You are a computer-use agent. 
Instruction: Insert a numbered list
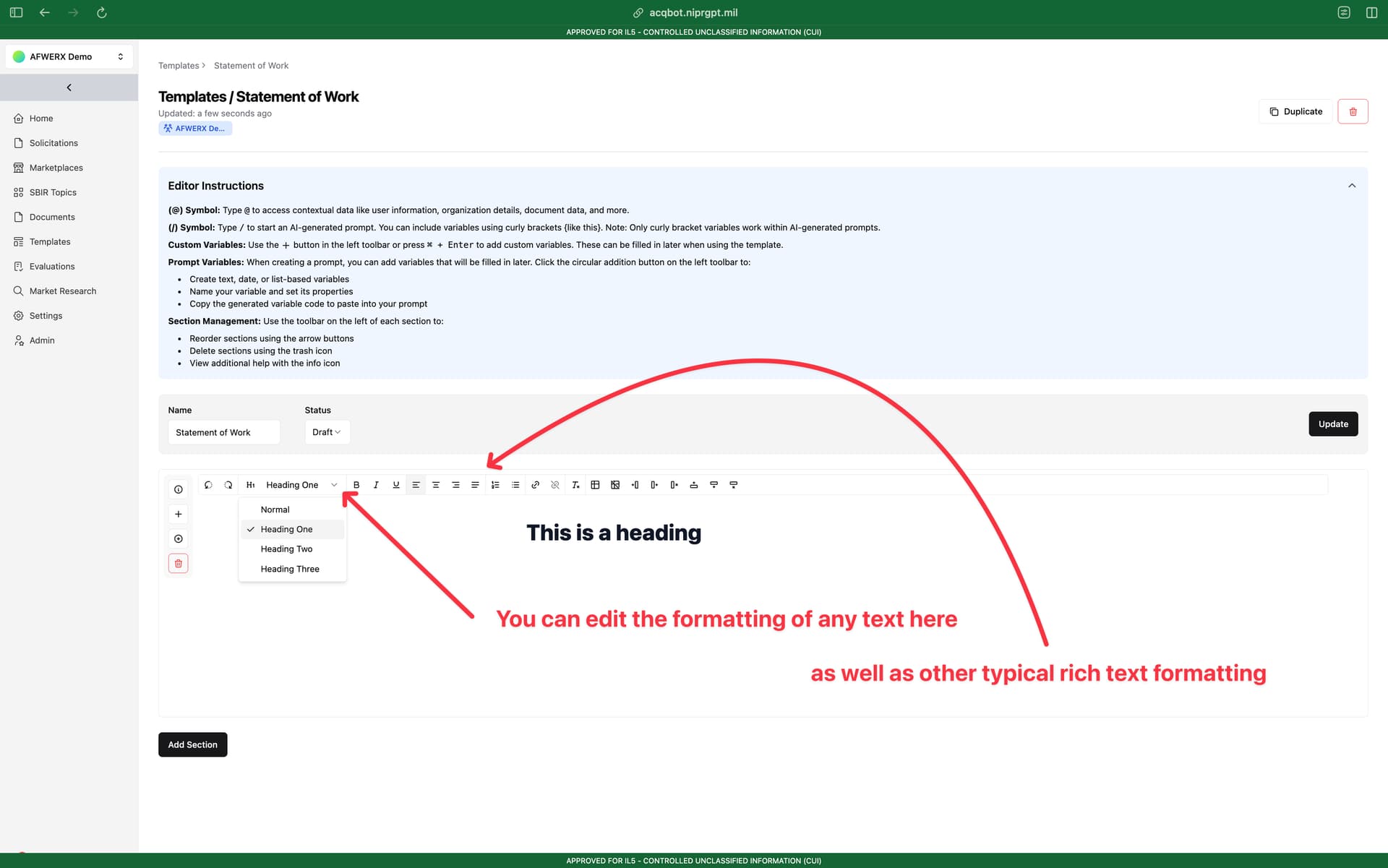tap(495, 485)
